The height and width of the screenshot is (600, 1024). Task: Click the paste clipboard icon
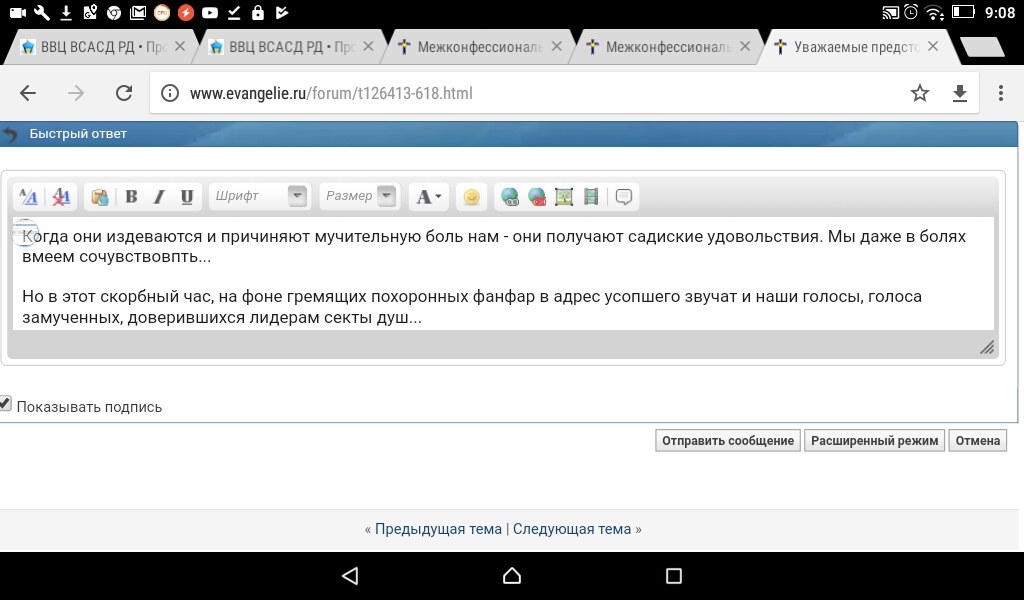[x=99, y=197]
